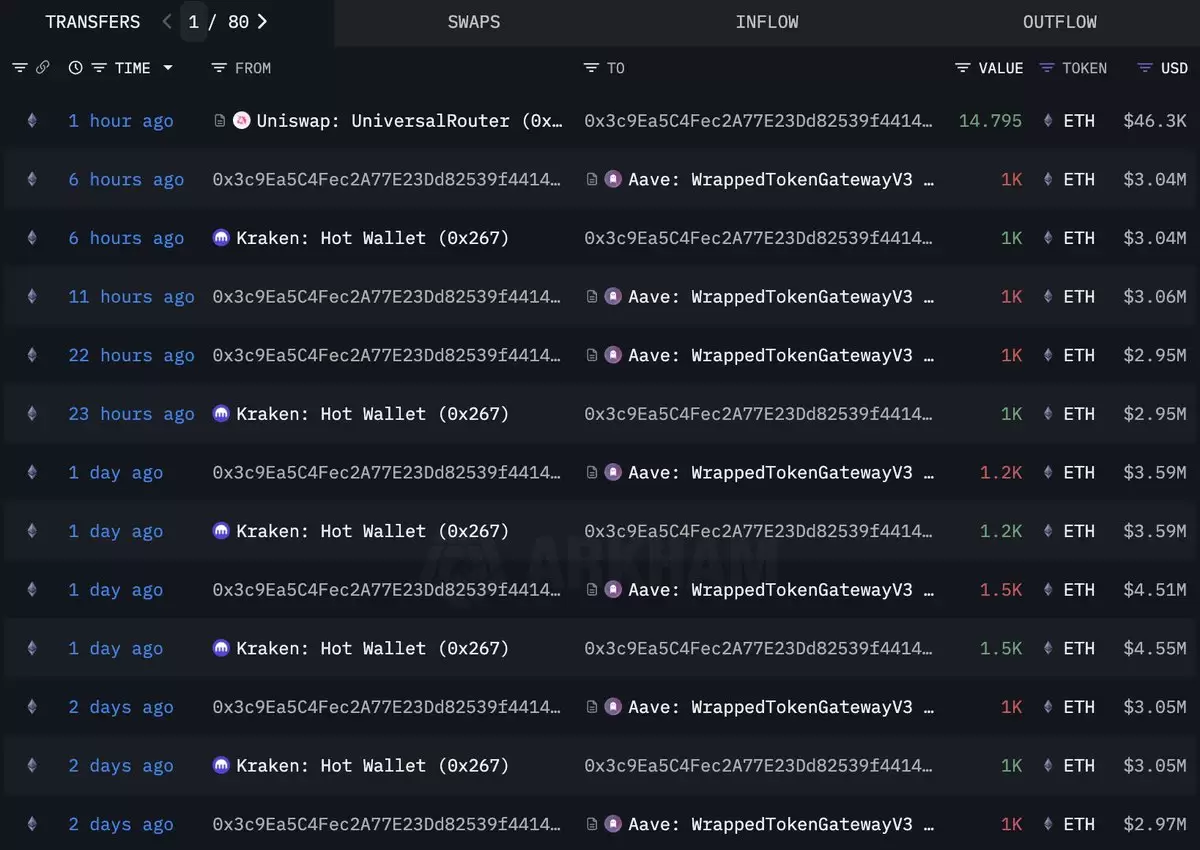Open the filter icon next to TIME

(99, 68)
